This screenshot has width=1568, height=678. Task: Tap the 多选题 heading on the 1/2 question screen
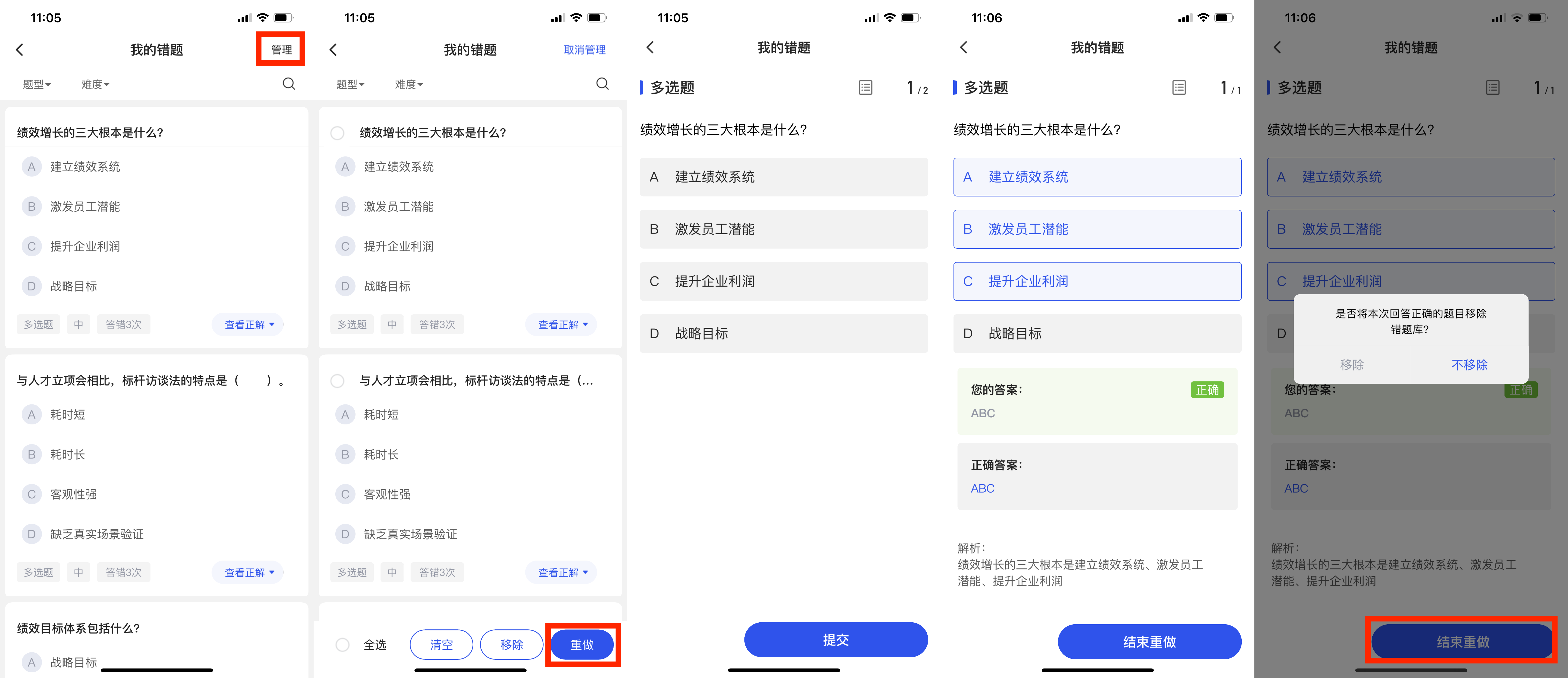[673, 88]
